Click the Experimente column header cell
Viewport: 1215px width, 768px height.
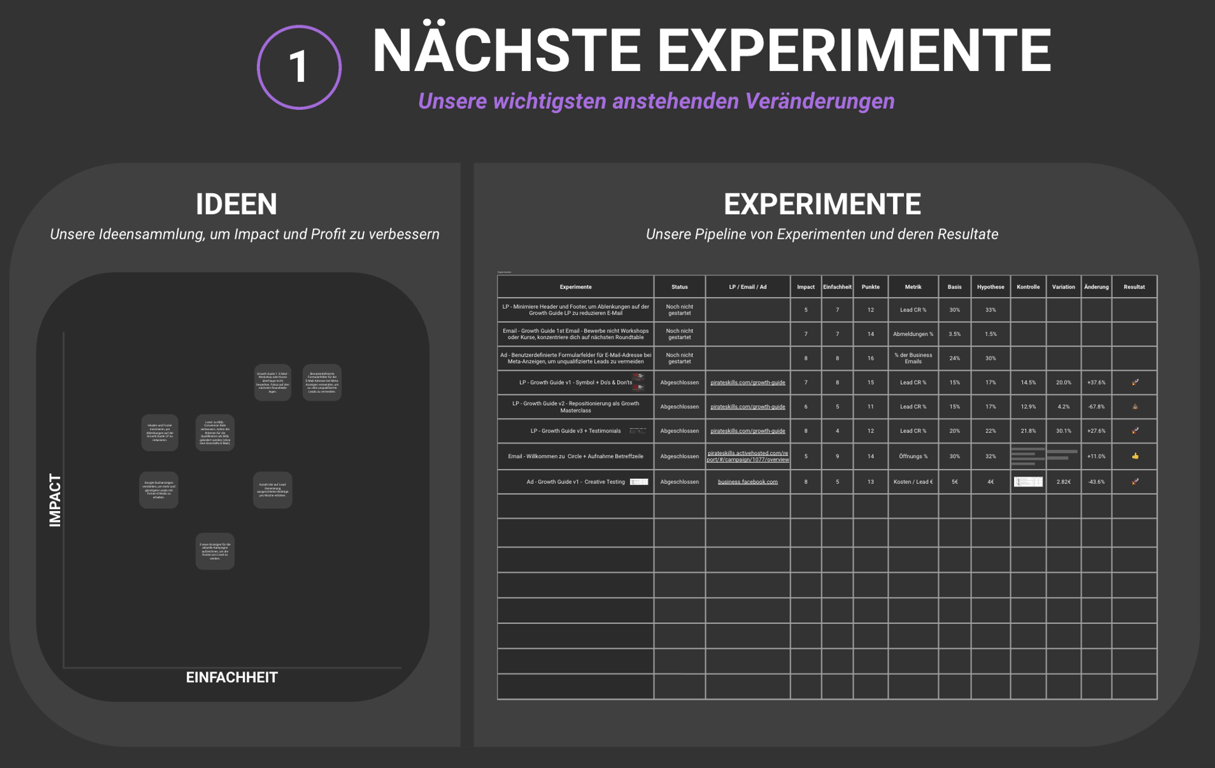pyautogui.click(x=576, y=287)
